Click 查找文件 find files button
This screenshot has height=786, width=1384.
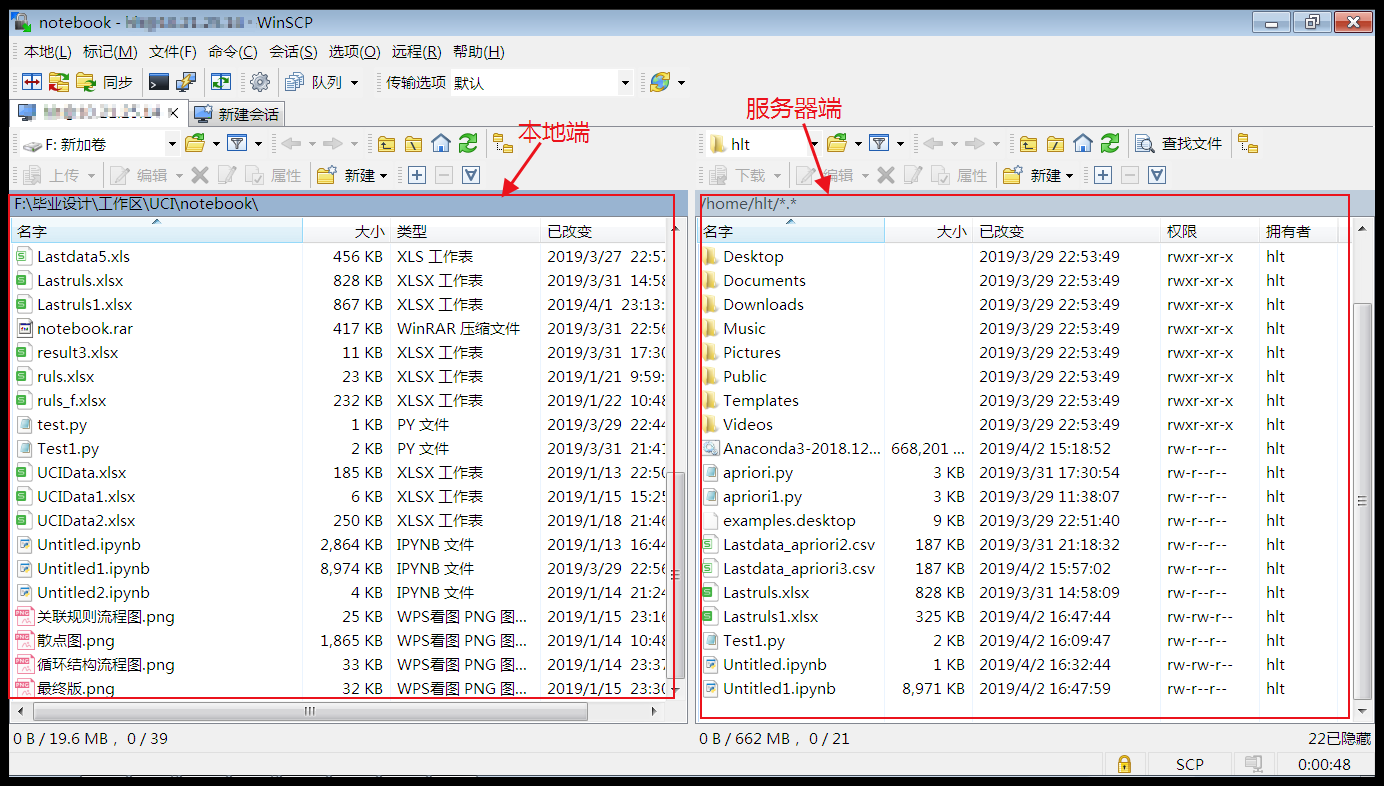(1180, 144)
